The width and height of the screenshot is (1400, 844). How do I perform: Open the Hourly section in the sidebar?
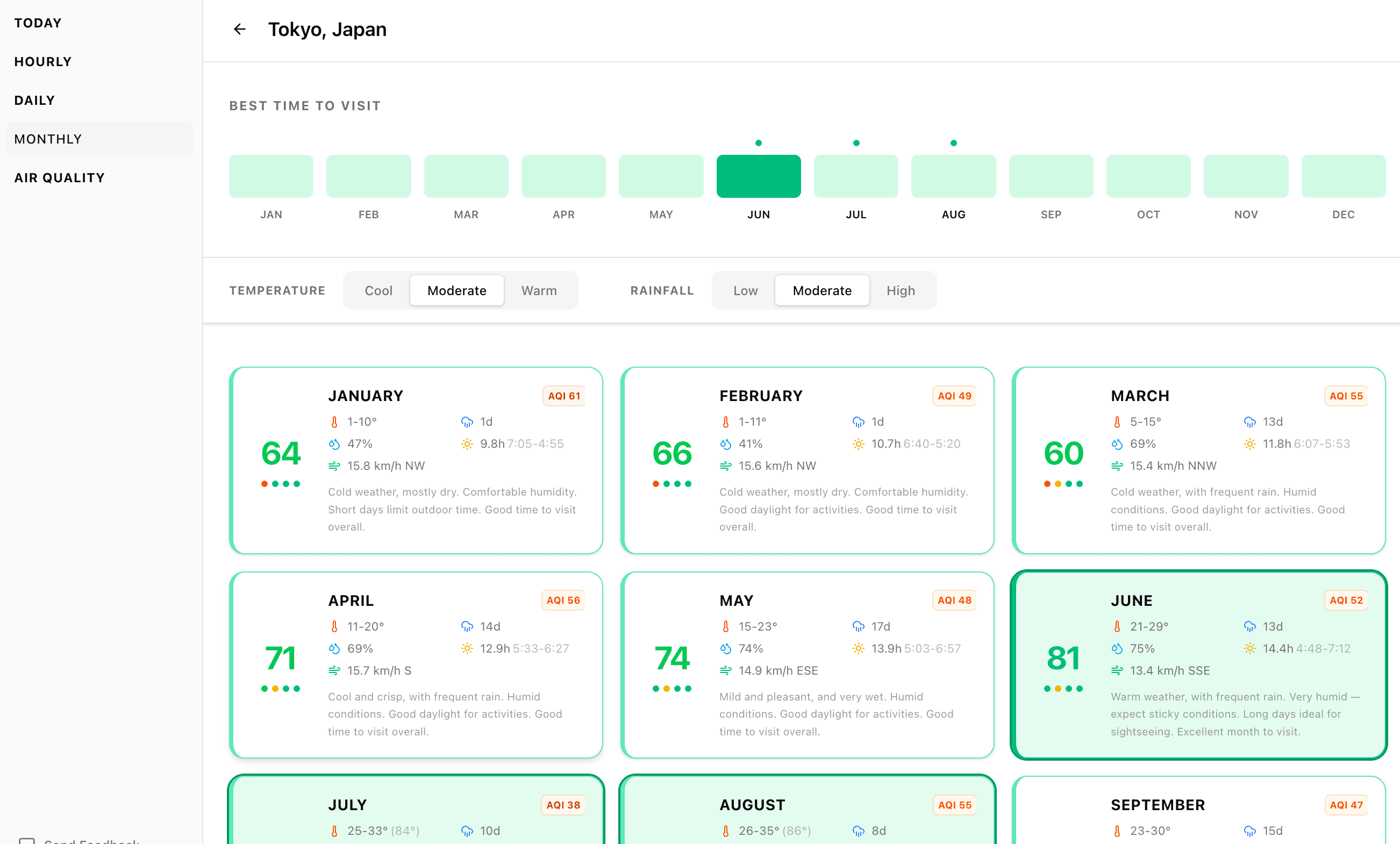(x=43, y=61)
